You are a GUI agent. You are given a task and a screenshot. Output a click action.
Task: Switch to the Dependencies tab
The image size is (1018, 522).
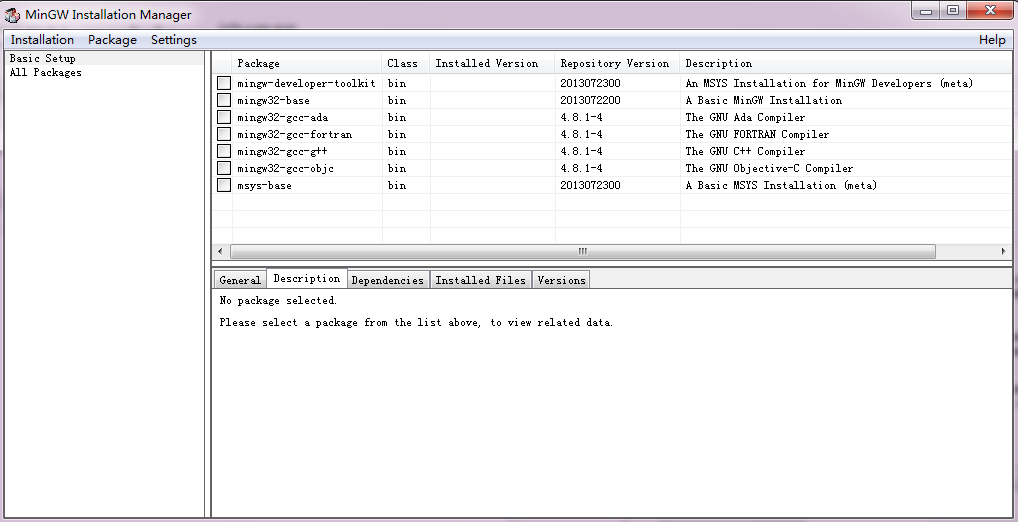click(388, 280)
